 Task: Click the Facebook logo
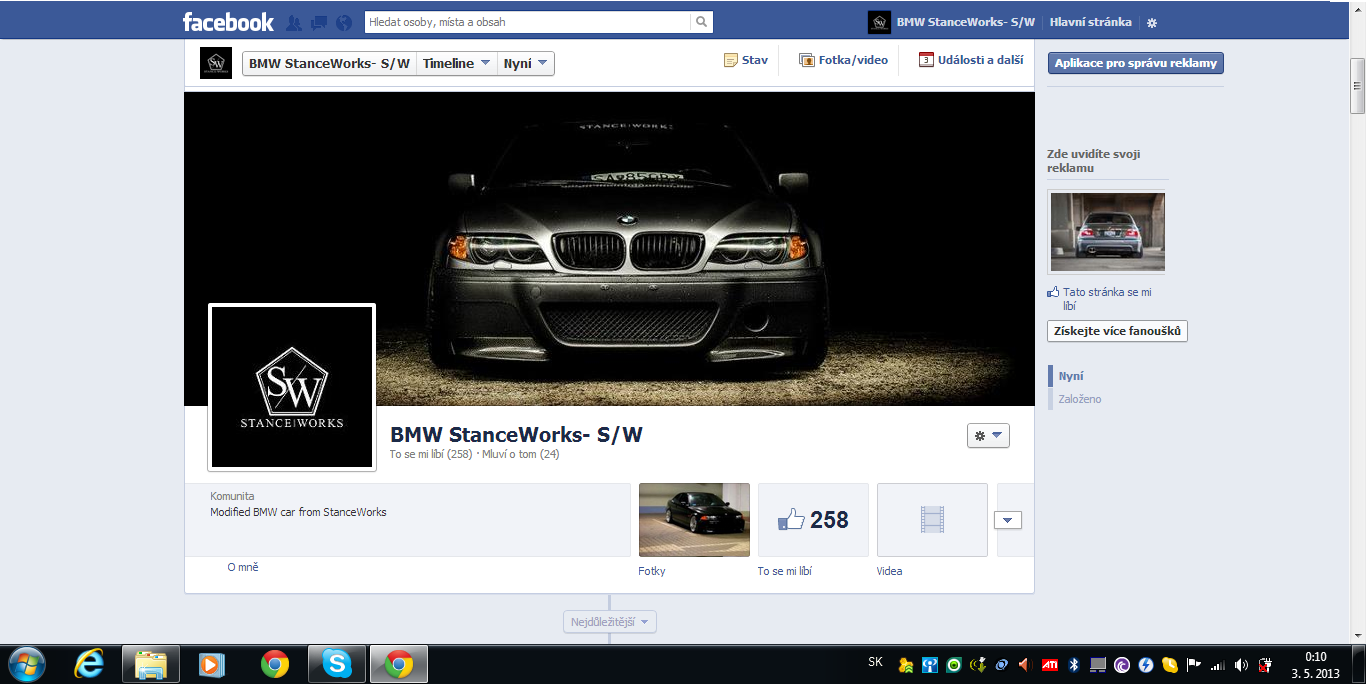click(228, 21)
